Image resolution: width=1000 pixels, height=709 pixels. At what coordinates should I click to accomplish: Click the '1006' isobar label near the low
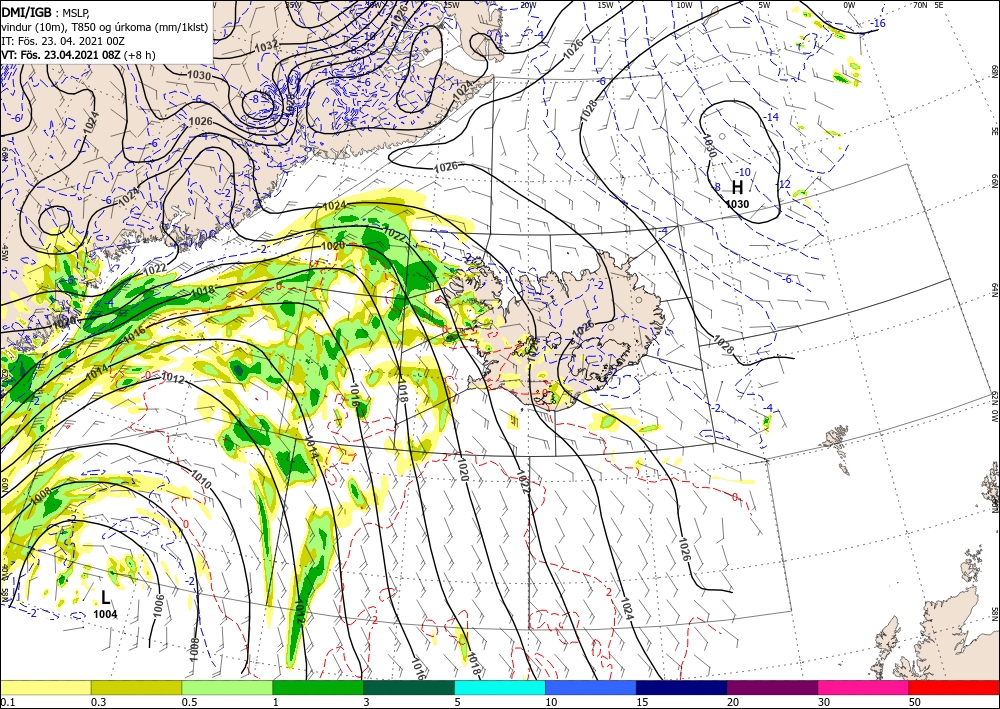pyautogui.click(x=159, y=605)
